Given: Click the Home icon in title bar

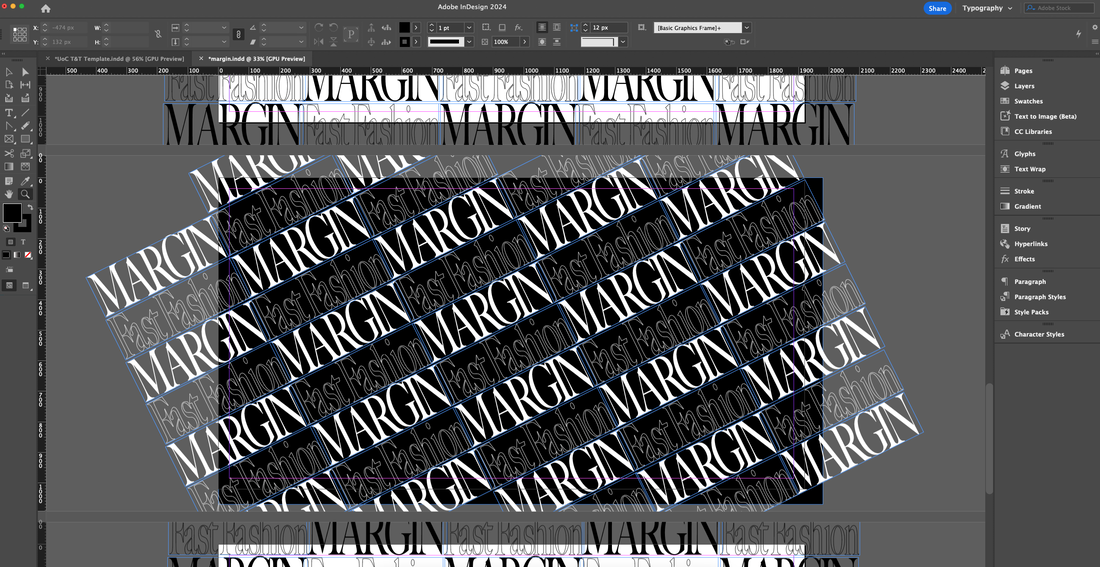Looking at the screenshot, I should coord(46,8).
